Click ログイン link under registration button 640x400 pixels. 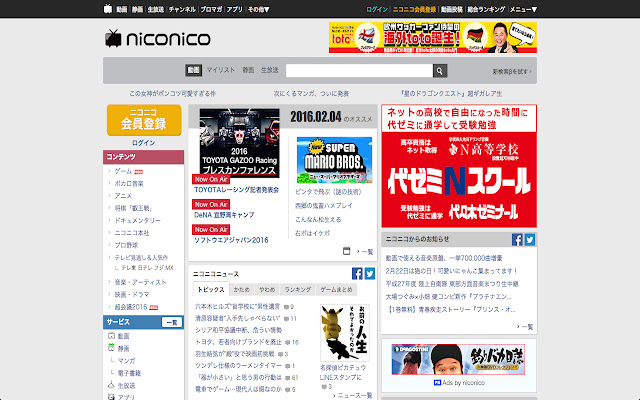pyautogui.click(x=144, y=143)
